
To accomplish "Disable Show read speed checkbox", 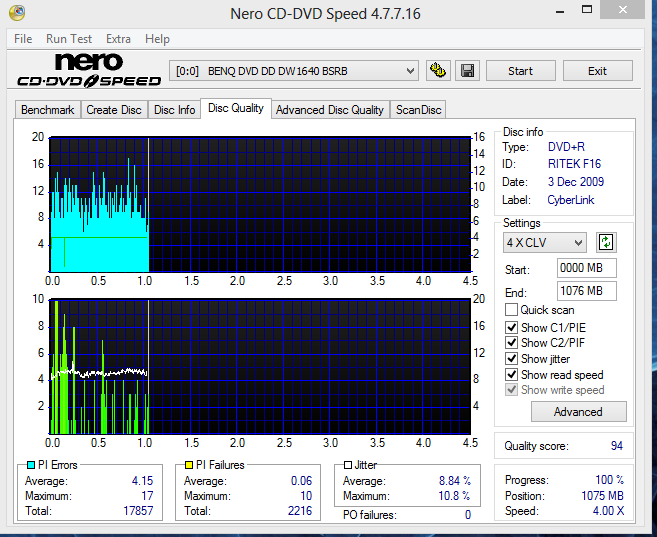I will (x=511, y=374).
